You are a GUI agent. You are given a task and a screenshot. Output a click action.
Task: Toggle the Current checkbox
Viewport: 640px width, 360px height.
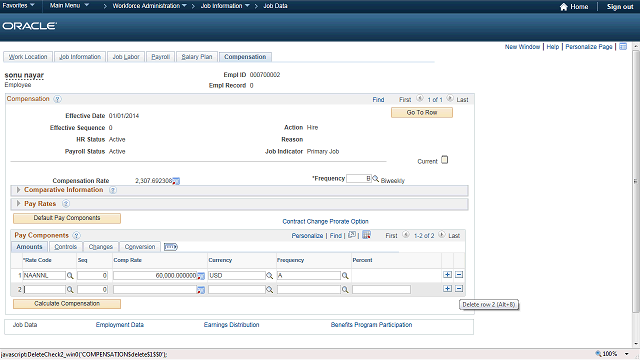444,160
